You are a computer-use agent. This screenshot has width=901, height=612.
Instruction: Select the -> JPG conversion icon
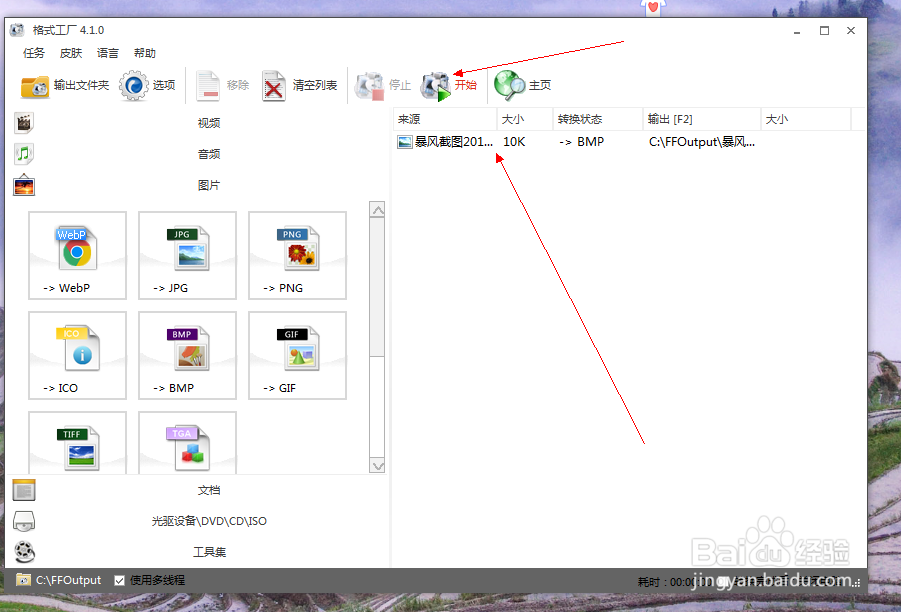click(x=187, y=255)
